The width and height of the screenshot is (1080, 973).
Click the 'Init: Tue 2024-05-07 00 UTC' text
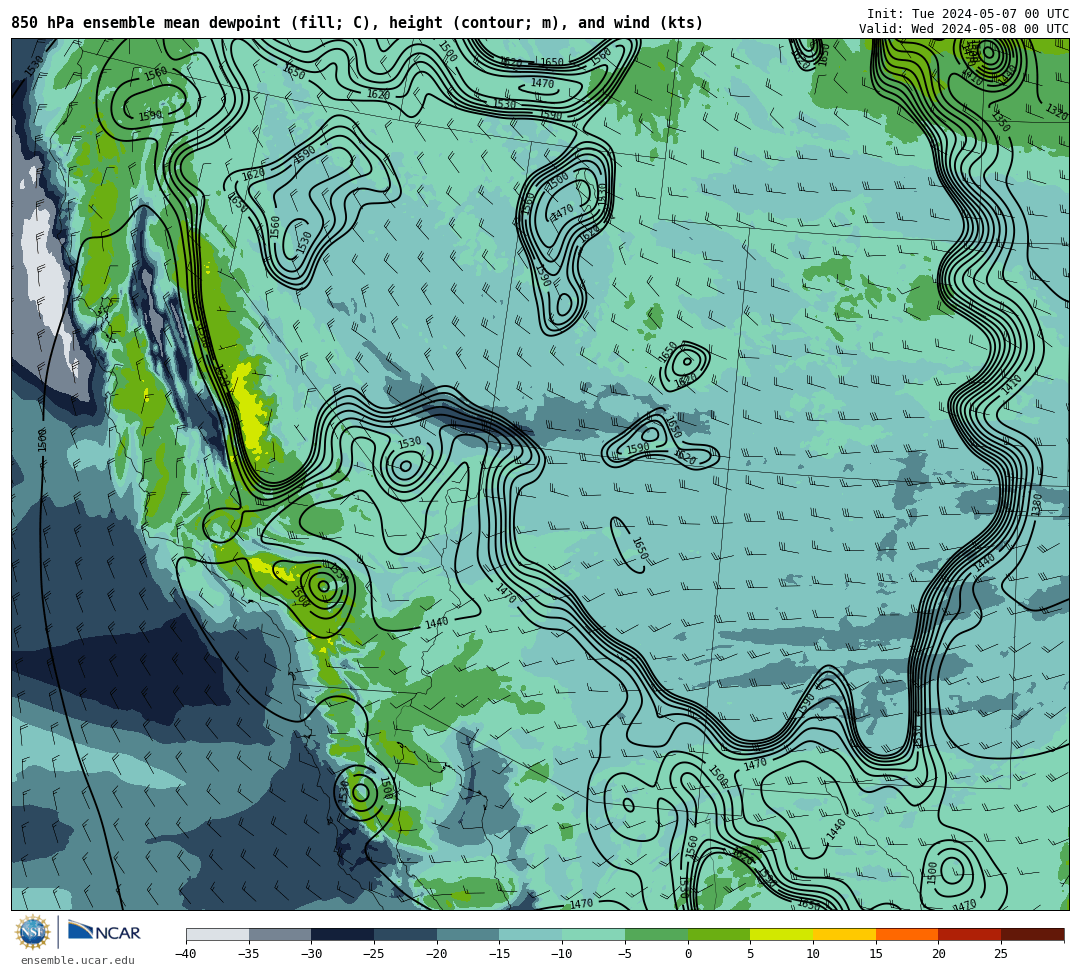click(x=968, y=14)
